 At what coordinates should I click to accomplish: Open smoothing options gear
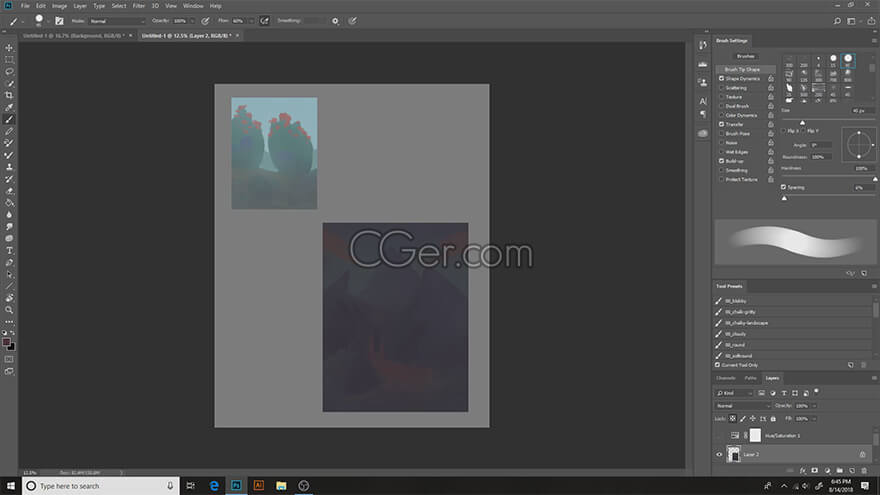(335, 21)
